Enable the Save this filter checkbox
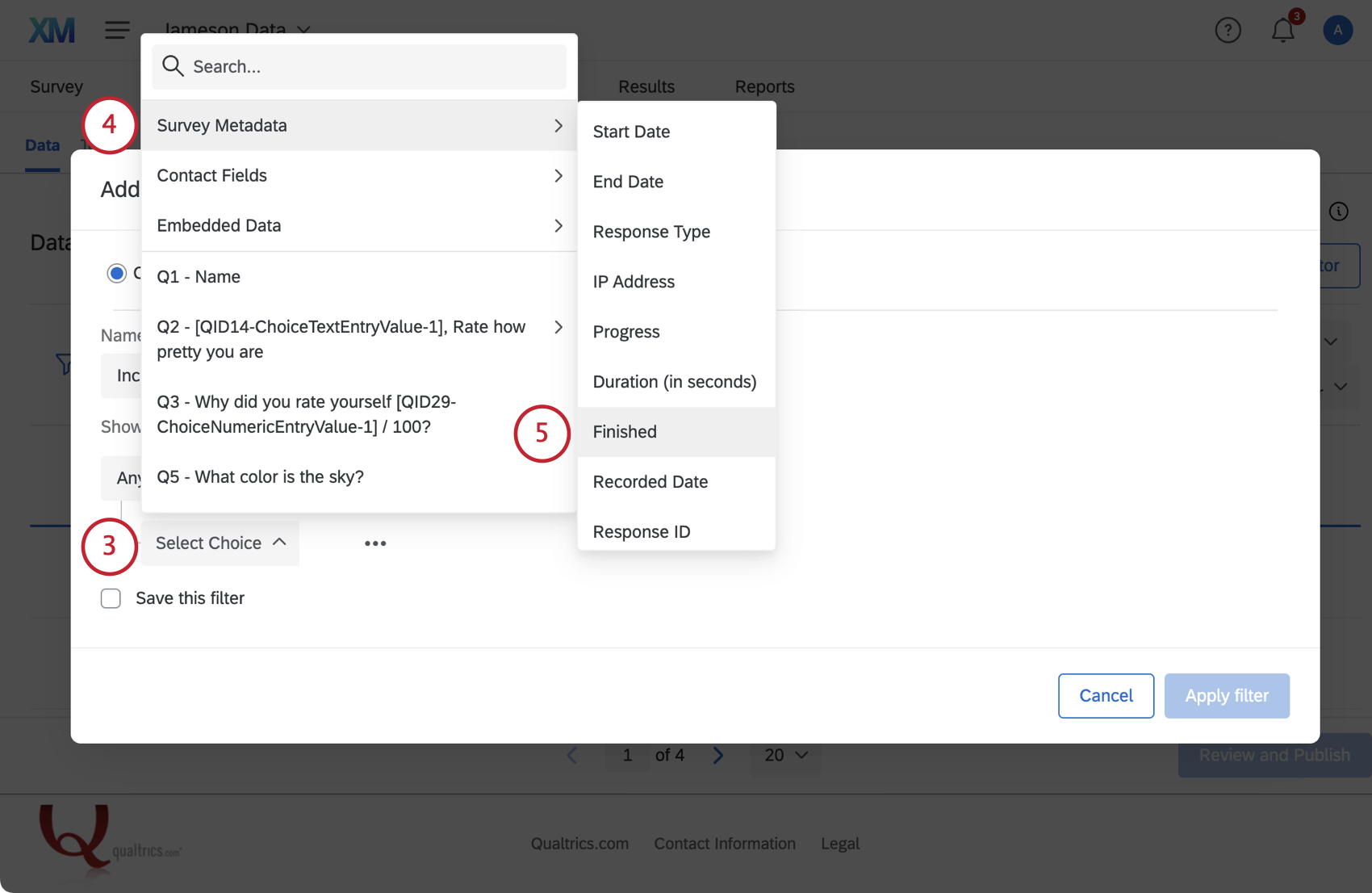 (x=111, y=598)
